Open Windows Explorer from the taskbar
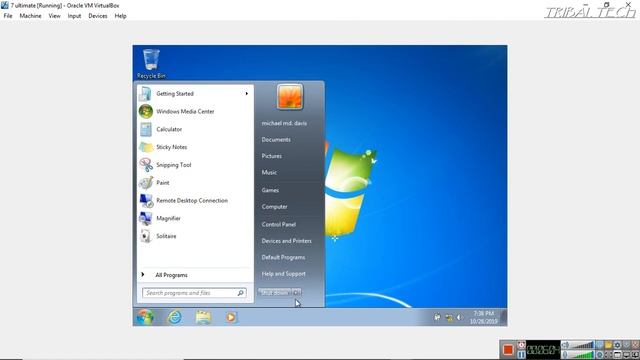 point(203,317)
